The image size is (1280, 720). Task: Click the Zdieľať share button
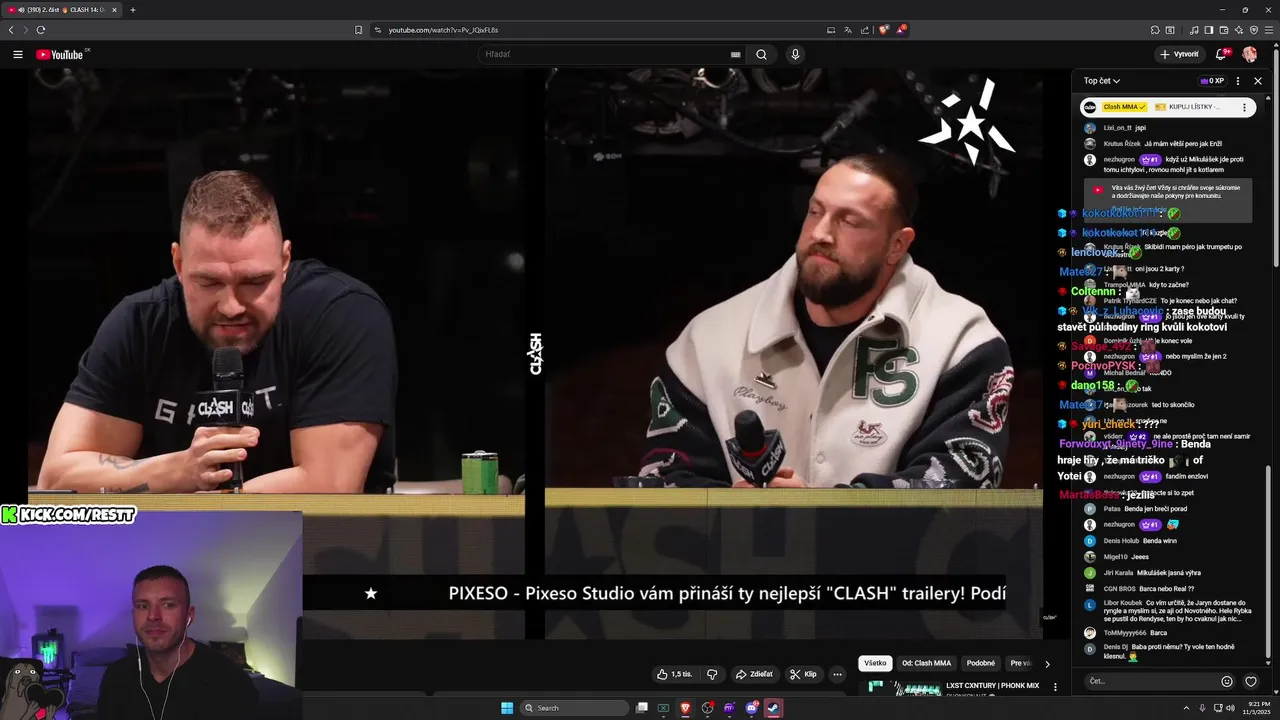tap(754, 674)
